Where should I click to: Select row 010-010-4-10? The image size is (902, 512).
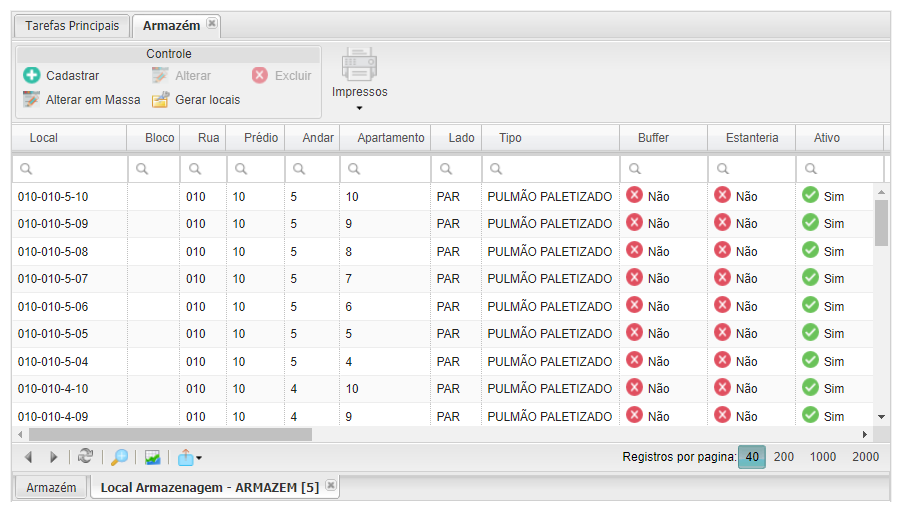[x=443, y=389]
